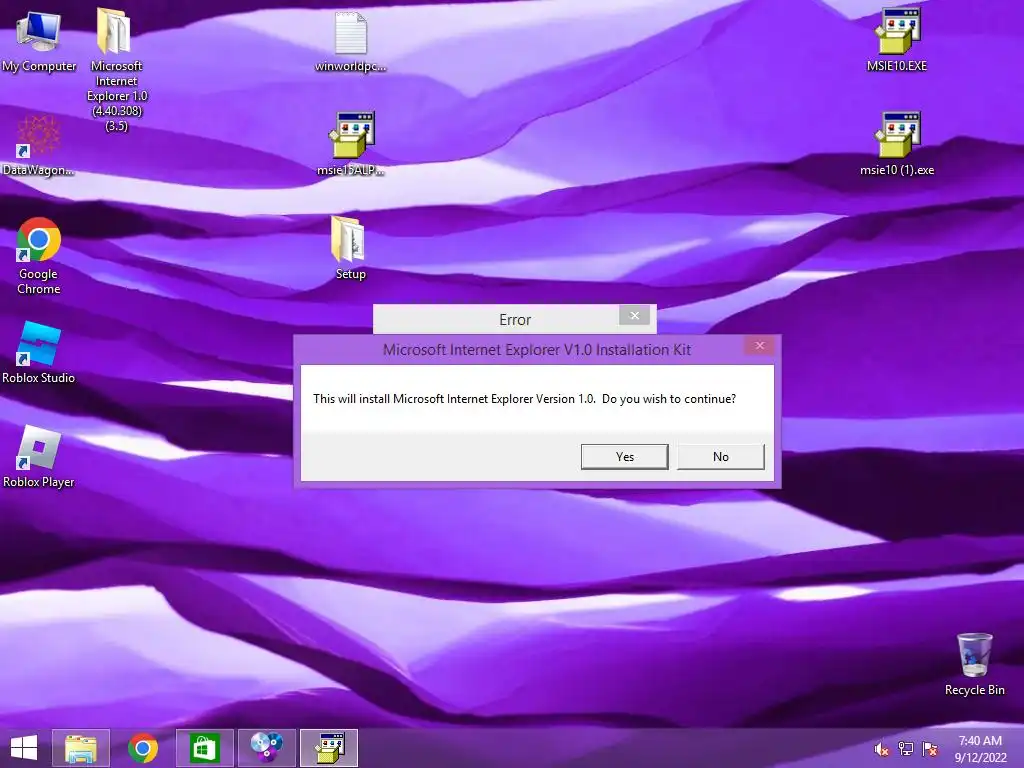The height and width of the screenshot is (768, 1024).
Task: Select the winworldpc text file icon
Action: click(x=351, y=40)
